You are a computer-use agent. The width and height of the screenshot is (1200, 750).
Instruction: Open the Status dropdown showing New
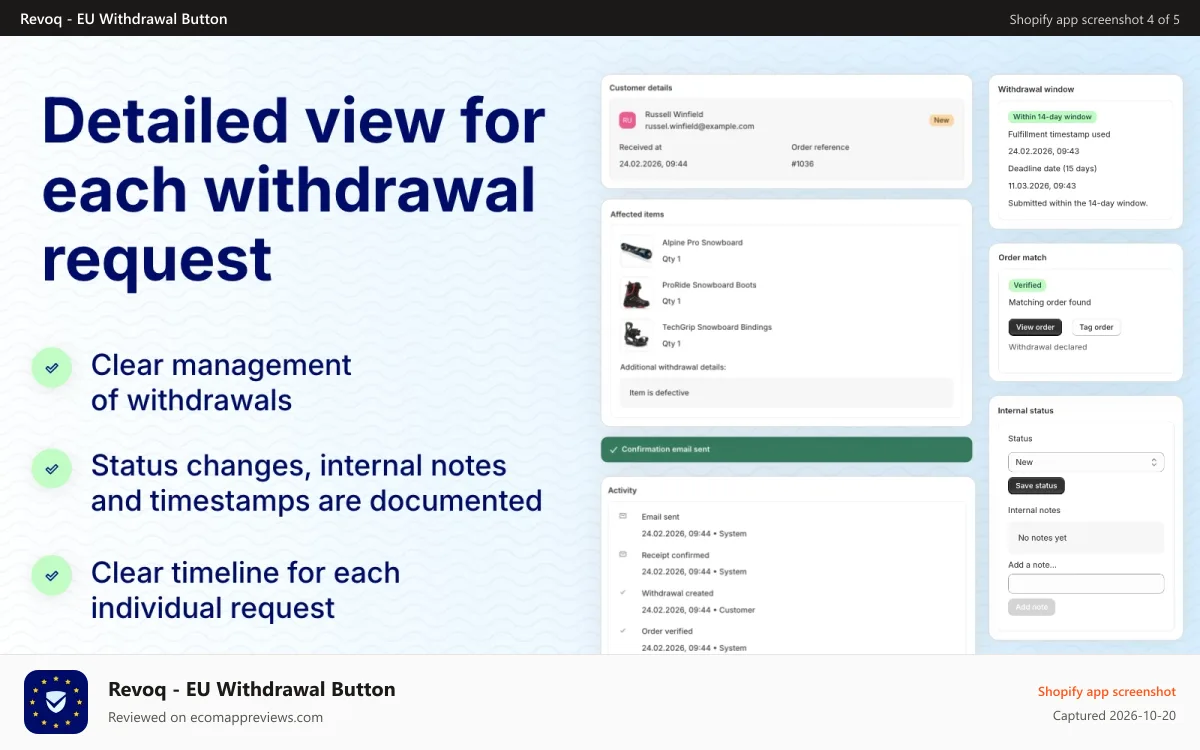pos(1086,462)
